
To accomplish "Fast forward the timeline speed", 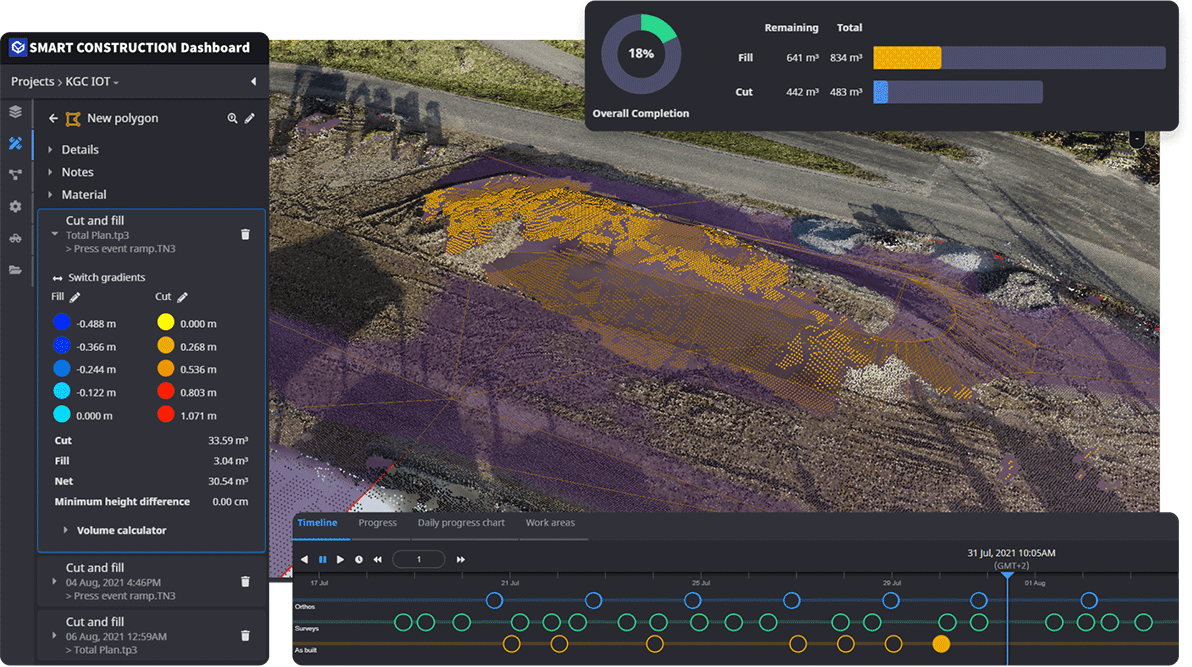I will click(461, 560).
